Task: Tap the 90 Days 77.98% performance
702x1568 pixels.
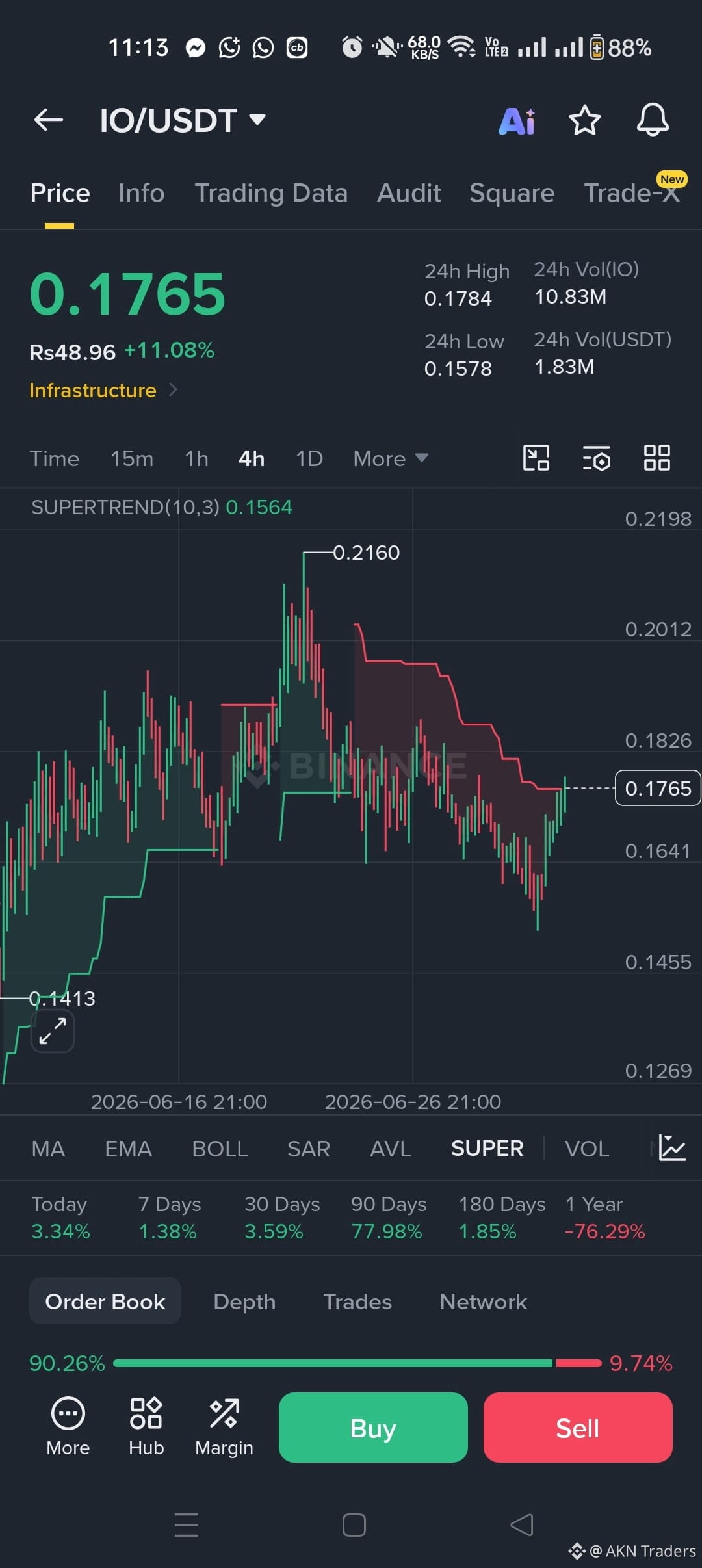Action: 389,1218
